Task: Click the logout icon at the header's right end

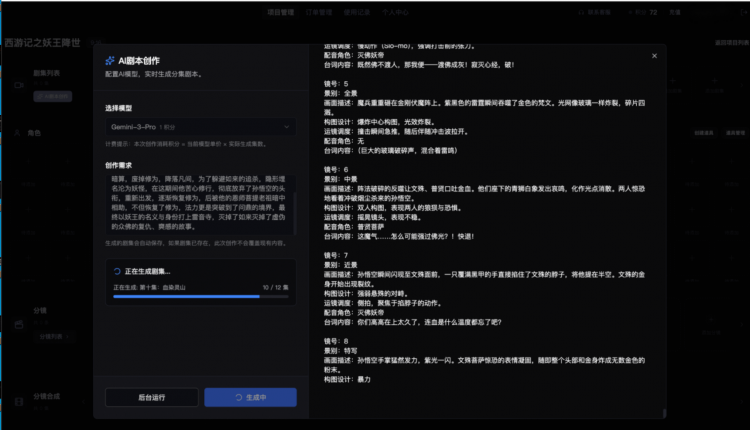Action: tap(744, 12)
